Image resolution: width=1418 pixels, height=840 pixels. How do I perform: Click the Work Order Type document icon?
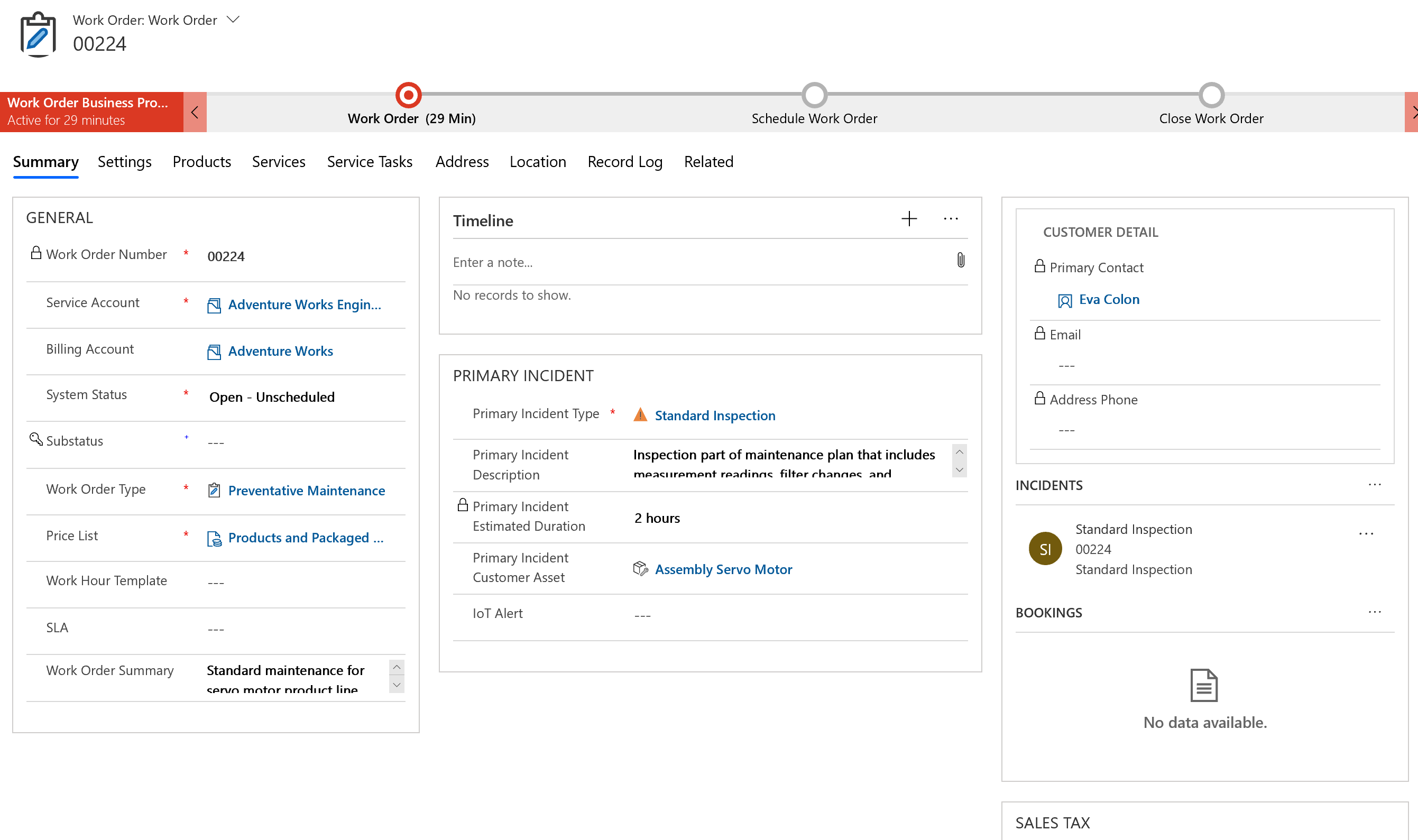click(213, 490)
